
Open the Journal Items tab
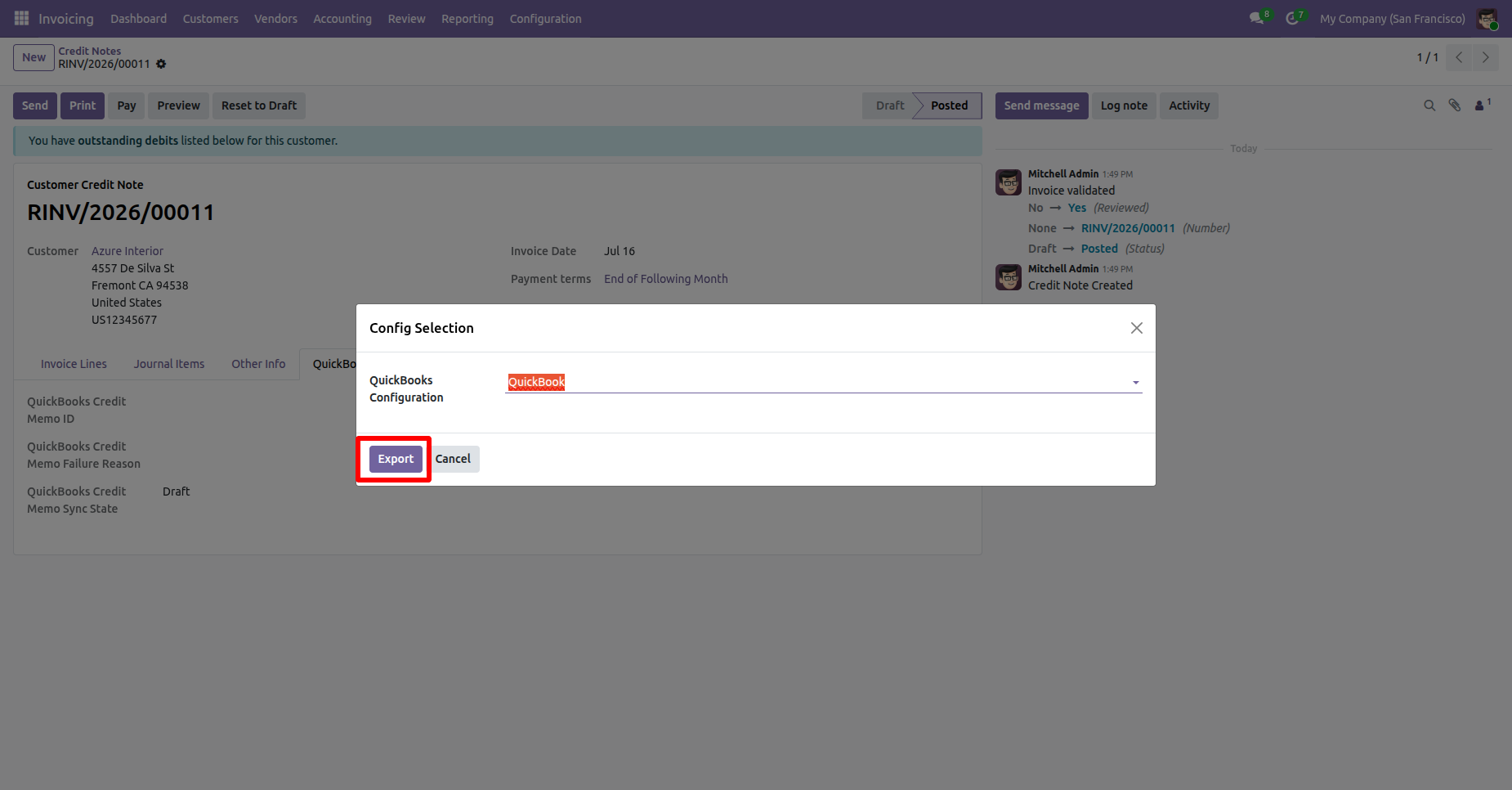(x=169, y=364)
